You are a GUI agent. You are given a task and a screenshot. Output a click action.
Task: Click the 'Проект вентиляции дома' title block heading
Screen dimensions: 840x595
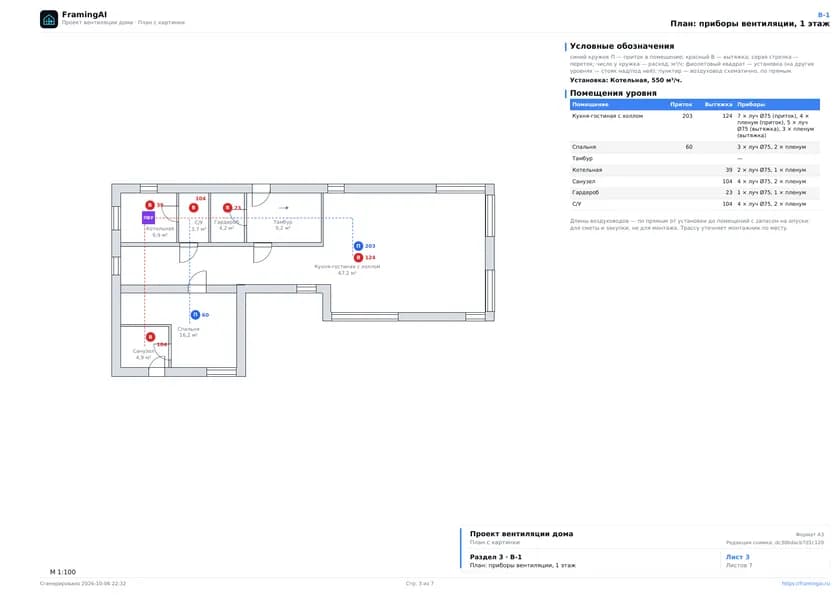click(521, 533)
